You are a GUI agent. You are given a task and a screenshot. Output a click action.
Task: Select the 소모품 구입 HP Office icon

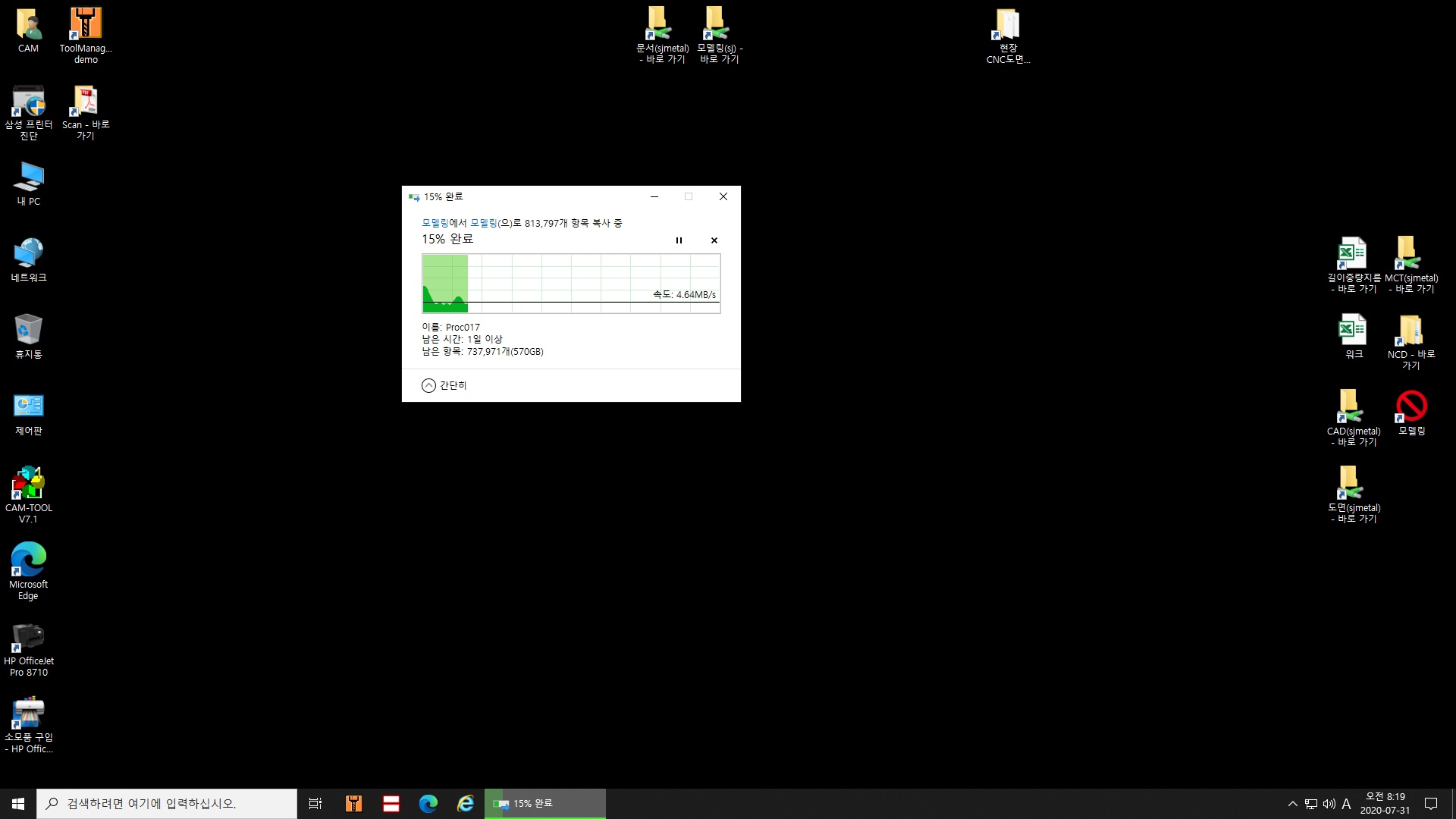point(29,725)
